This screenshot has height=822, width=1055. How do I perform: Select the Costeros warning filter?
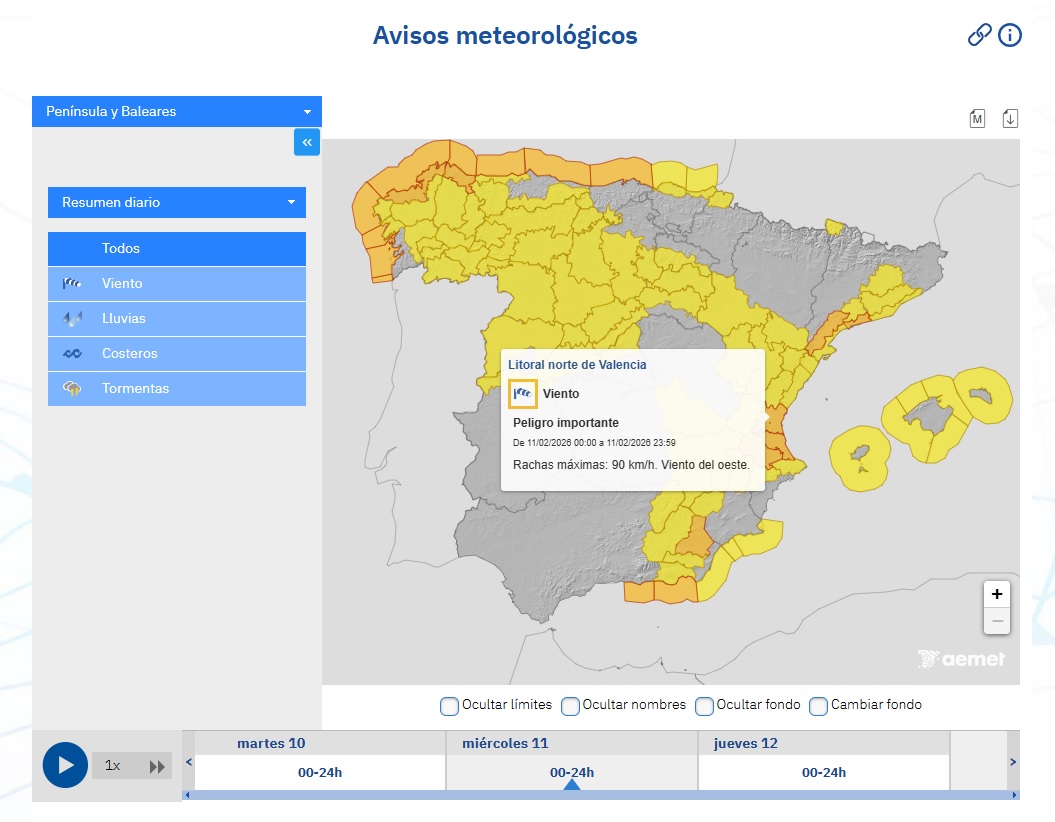pos(177,354)
